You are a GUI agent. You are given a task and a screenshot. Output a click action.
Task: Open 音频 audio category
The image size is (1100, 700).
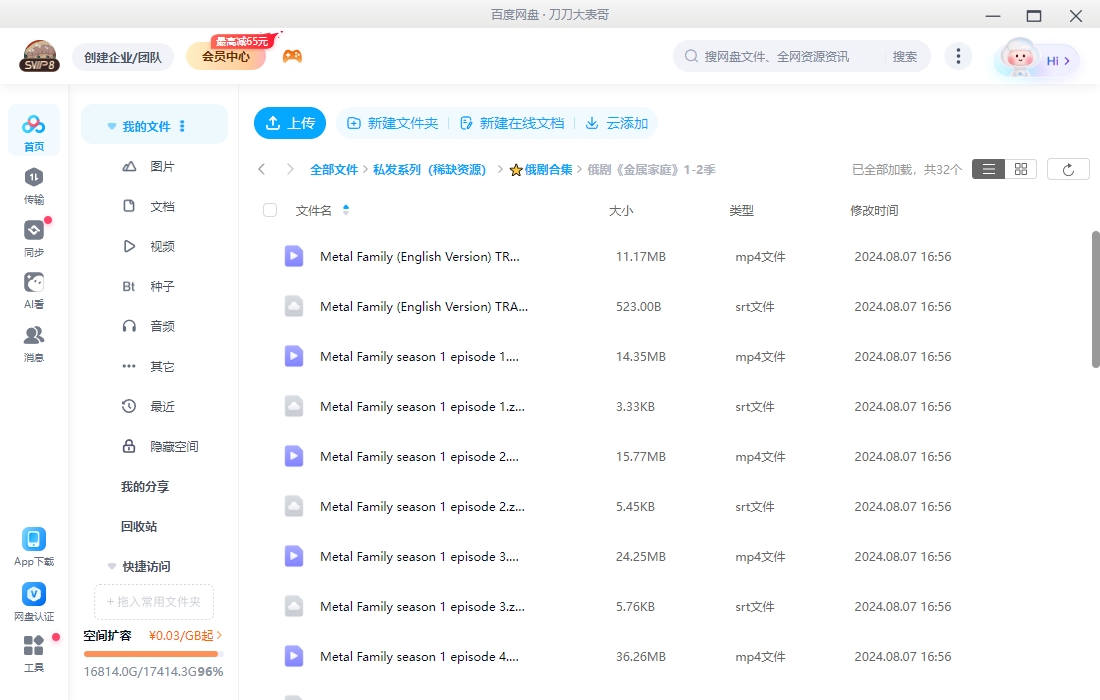[154, 326]
